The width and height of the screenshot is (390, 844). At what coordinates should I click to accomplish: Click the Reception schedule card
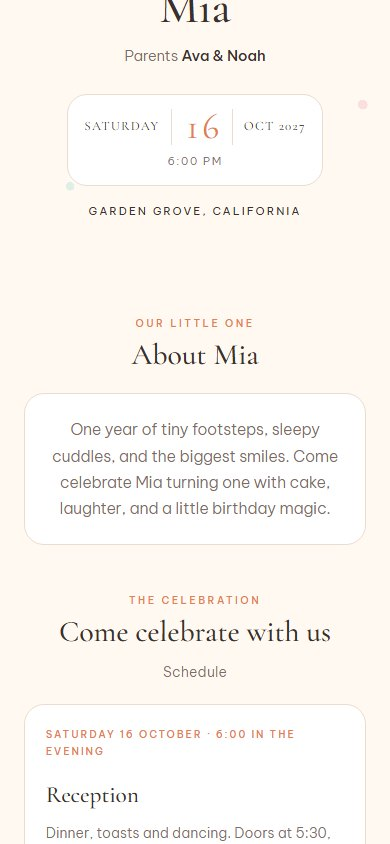(x=195, y=774)
